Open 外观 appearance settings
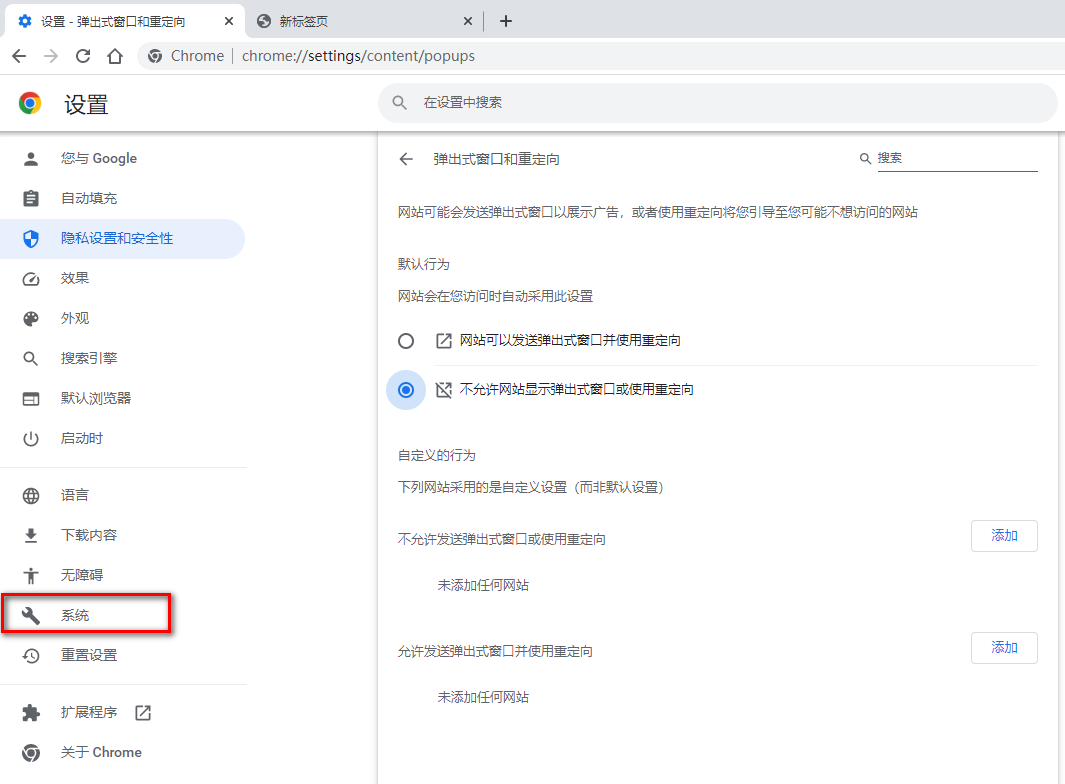 click(122, 319)
